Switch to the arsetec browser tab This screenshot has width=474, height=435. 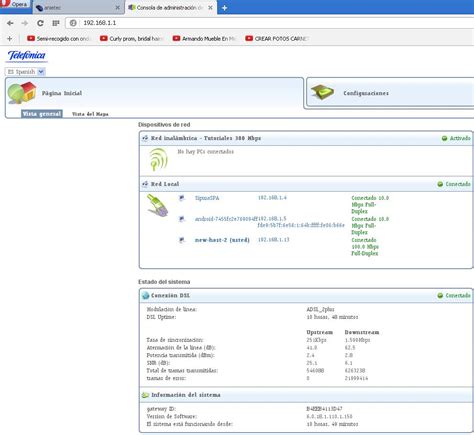coord(78,8)
